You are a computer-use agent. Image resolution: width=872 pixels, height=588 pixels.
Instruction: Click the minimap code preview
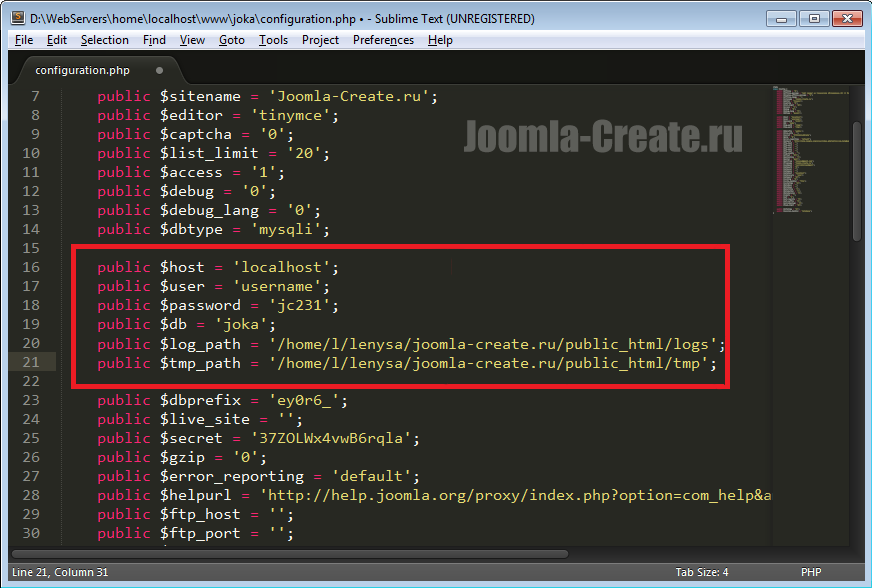808,150
